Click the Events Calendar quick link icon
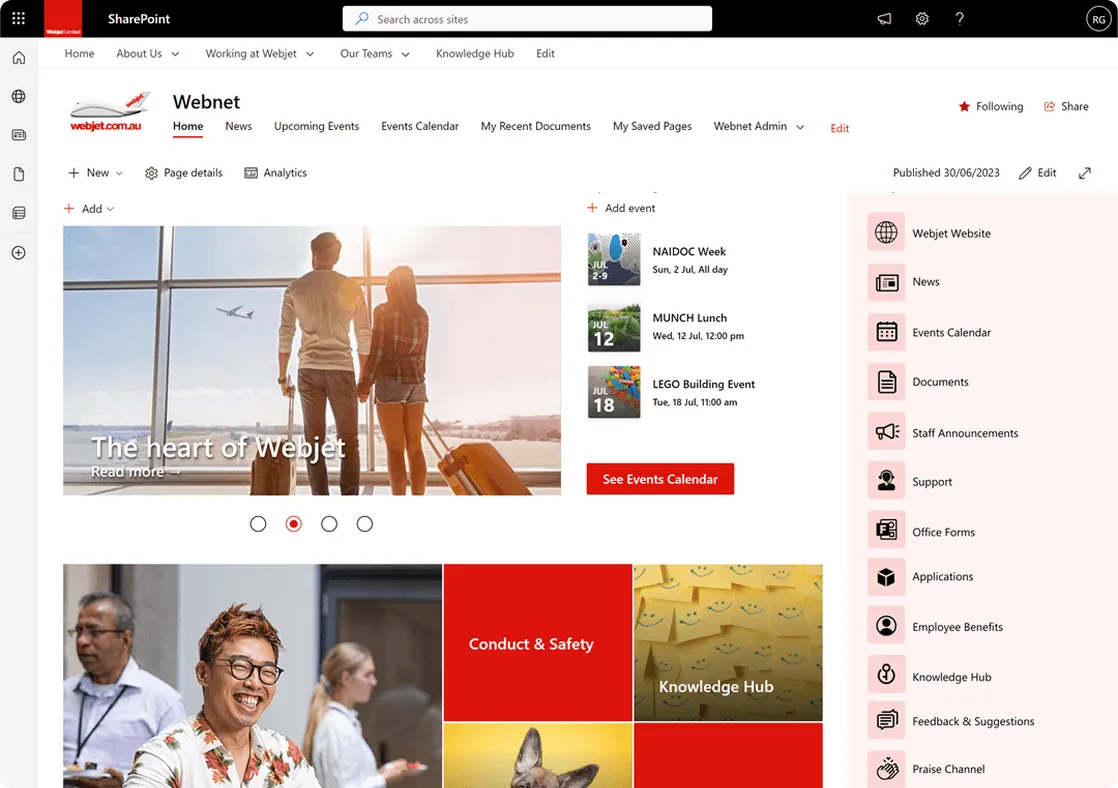The image size is (1118, 788). (x=886, y=332)
